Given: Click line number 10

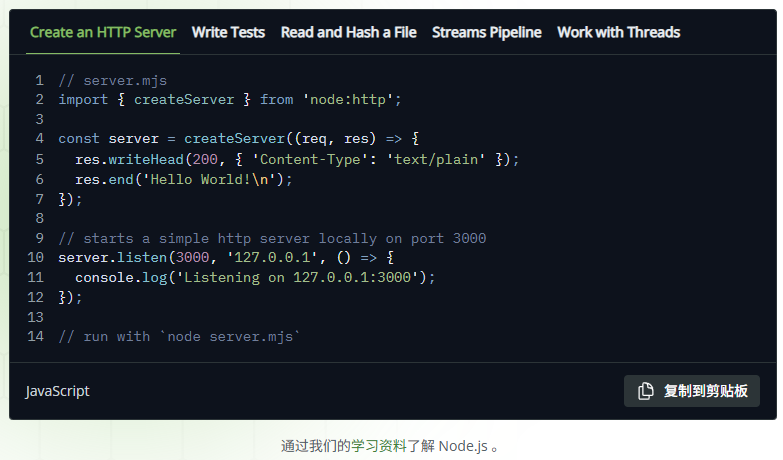Looking at the screenshot, I should pos(35,257).
